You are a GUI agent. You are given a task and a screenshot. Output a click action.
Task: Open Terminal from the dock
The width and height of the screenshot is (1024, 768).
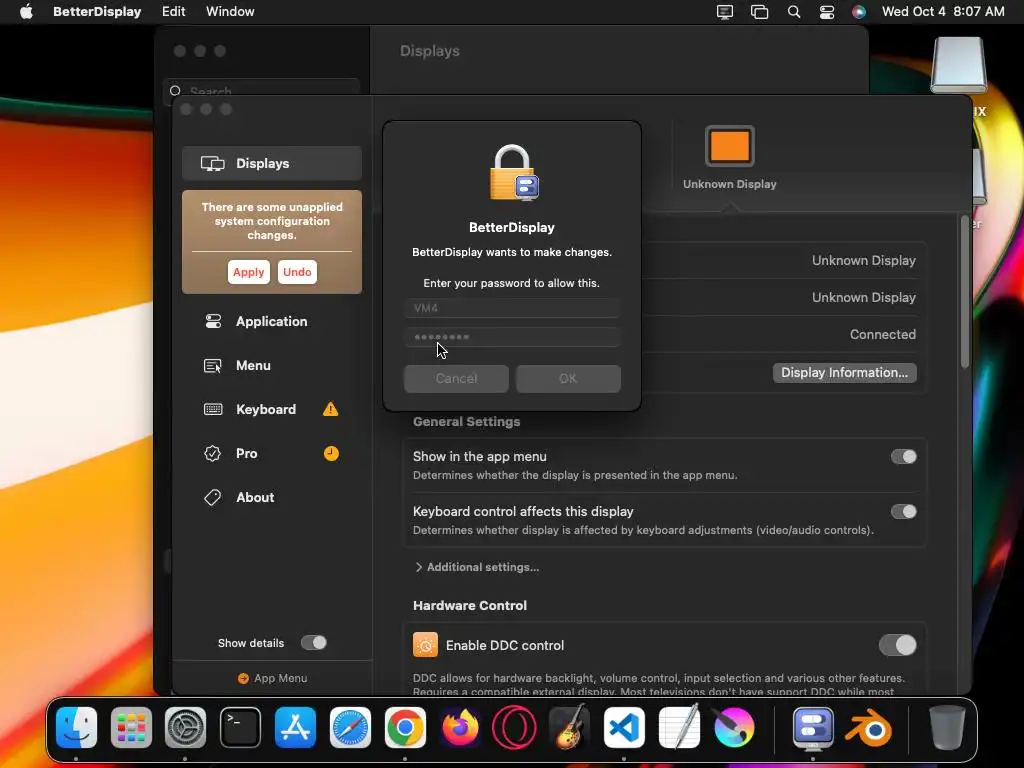240,727
